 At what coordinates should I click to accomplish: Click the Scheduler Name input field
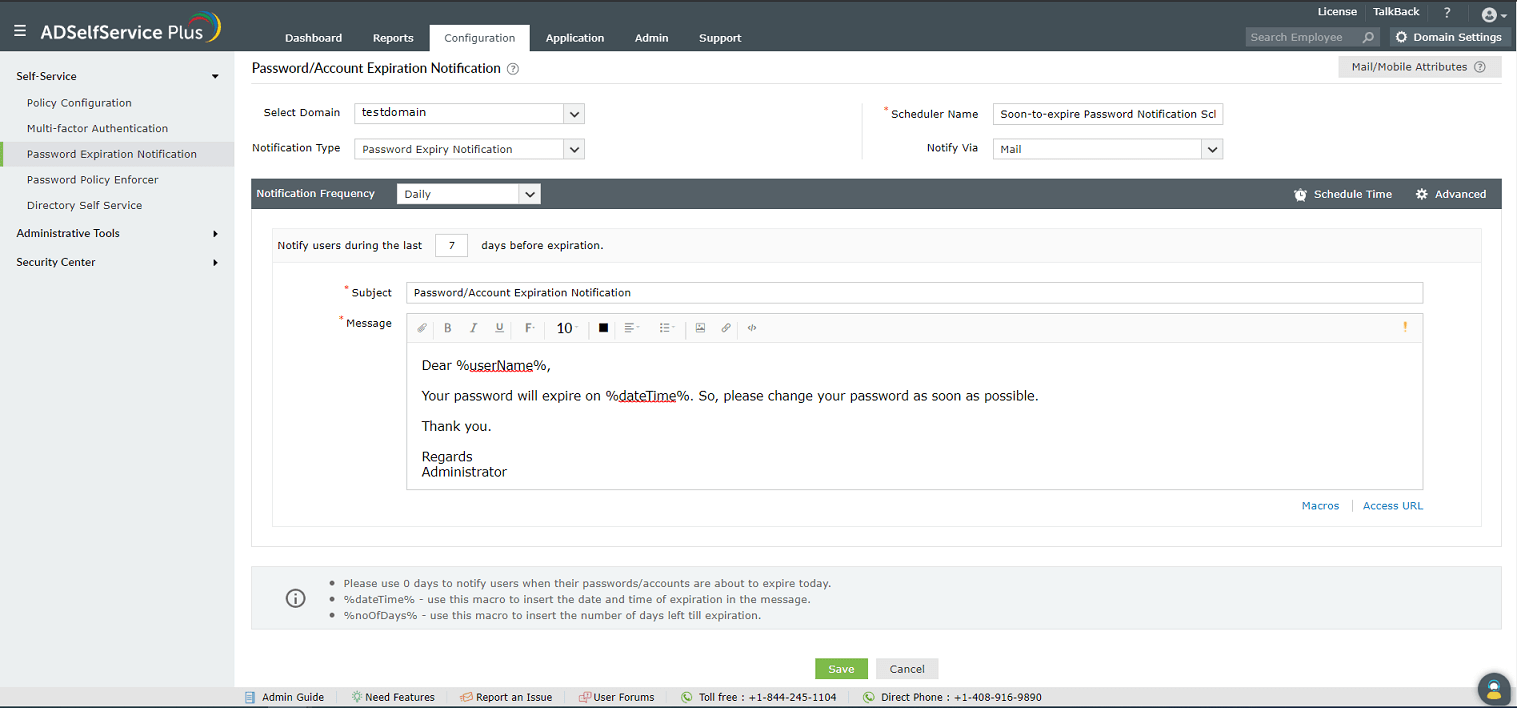(x=1108, y=114)
